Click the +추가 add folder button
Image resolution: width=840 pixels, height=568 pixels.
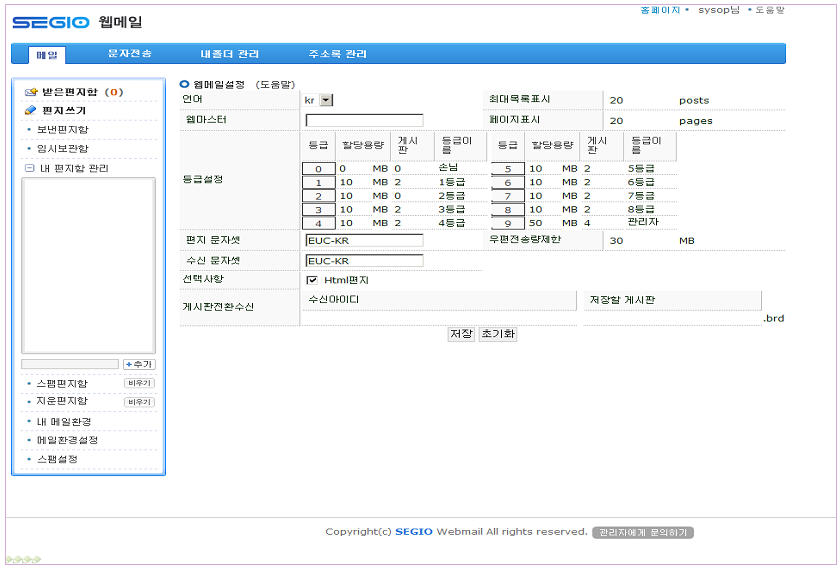[138, 364]
